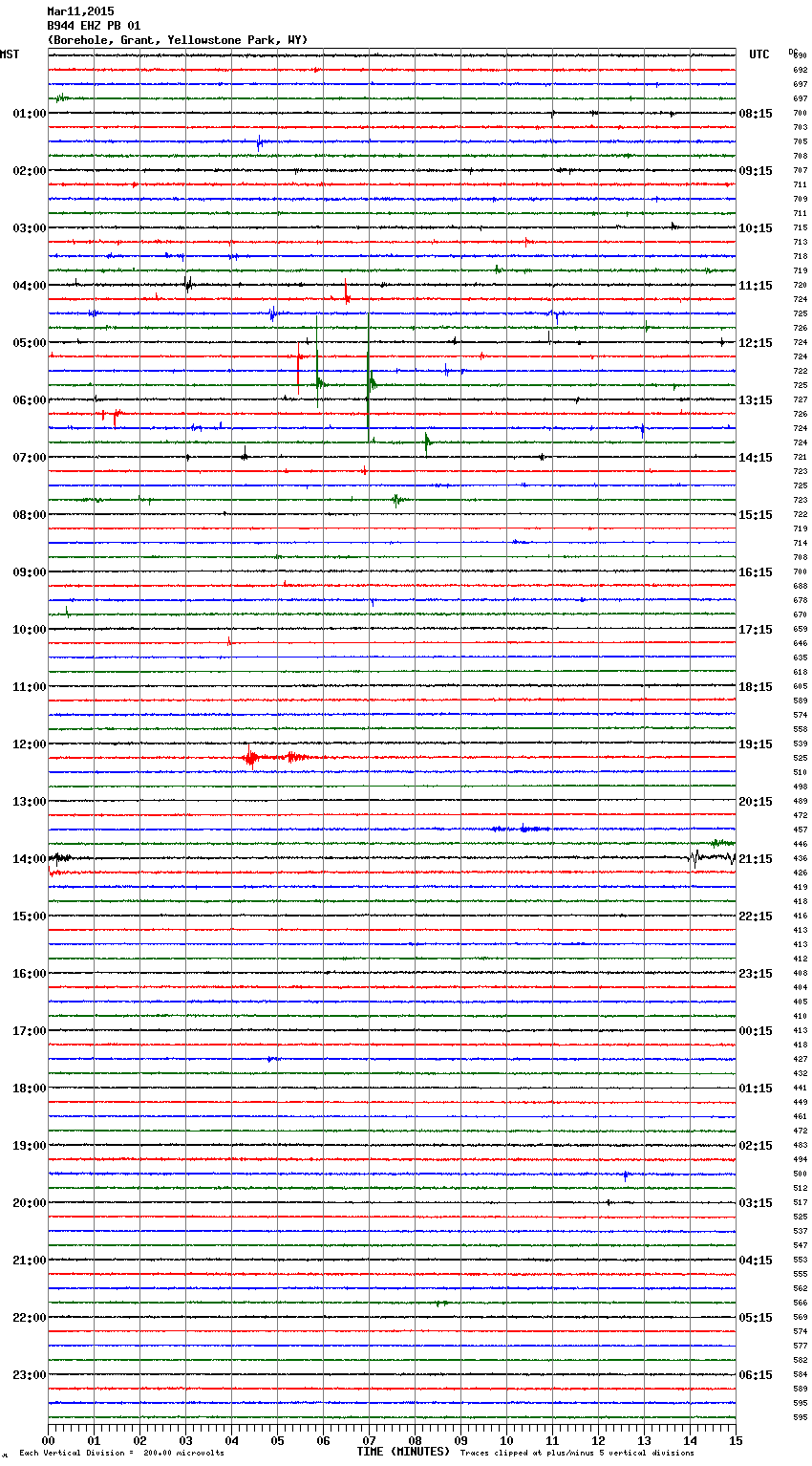
Task: Select the 12:00 MST time label
Action: pyautogui.click(x=29, y=744)
